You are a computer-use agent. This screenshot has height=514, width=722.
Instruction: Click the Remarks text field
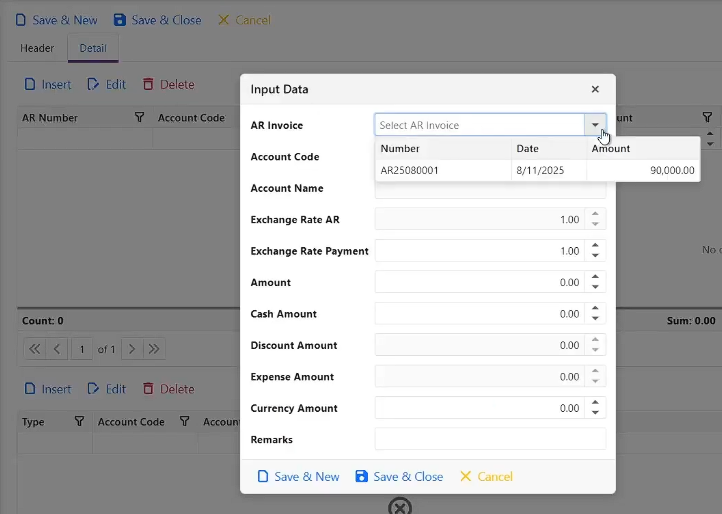coord(490,439)
